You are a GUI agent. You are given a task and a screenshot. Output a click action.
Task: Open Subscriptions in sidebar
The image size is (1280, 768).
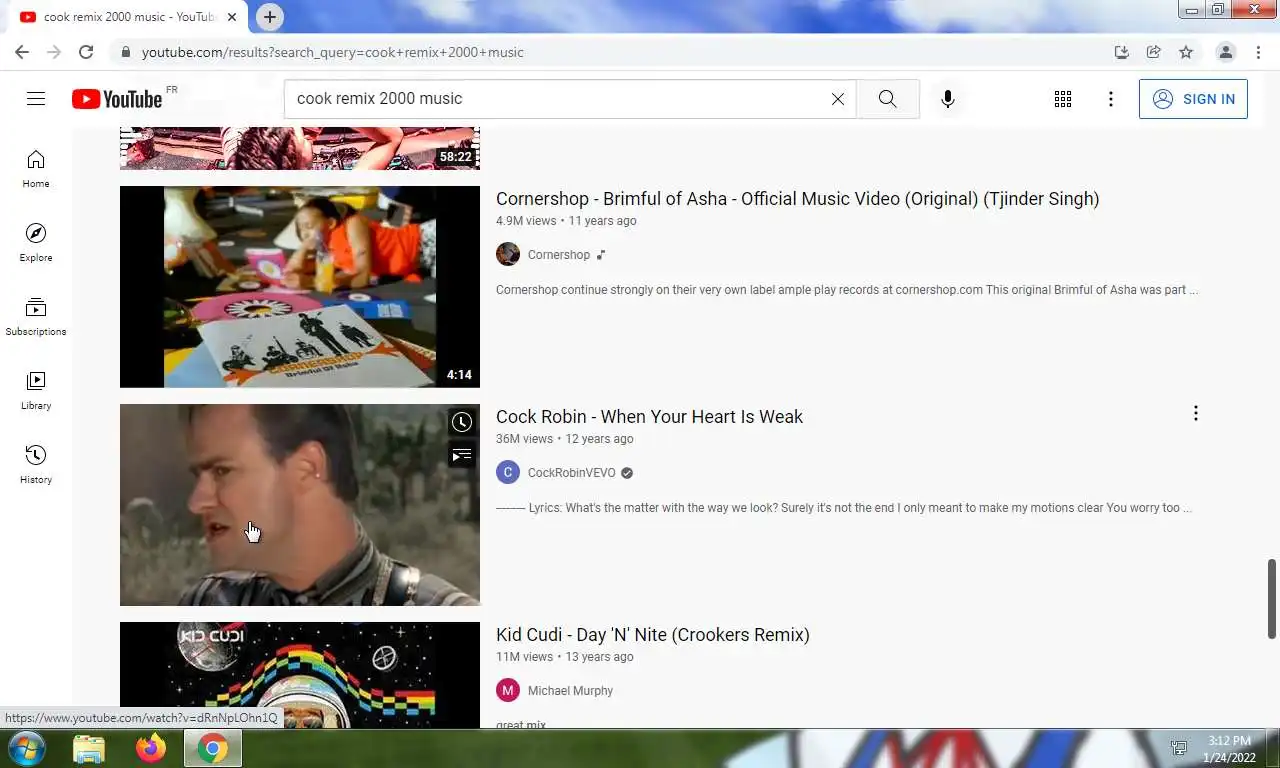[36, 317]
